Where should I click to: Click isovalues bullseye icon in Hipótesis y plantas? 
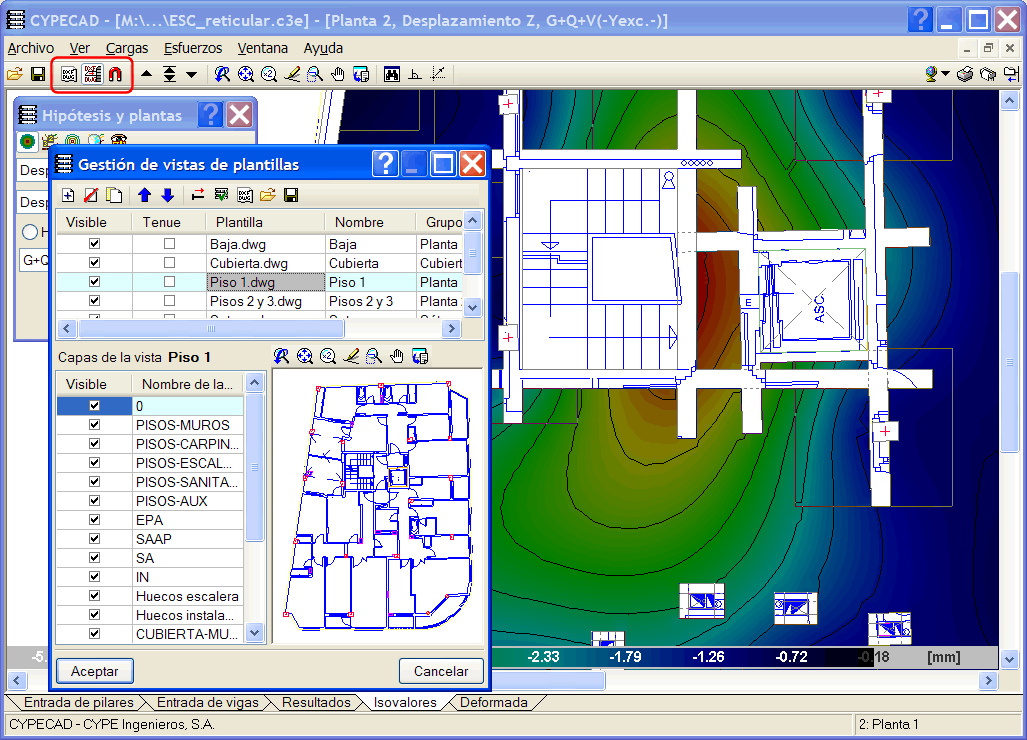click(27, 141)
